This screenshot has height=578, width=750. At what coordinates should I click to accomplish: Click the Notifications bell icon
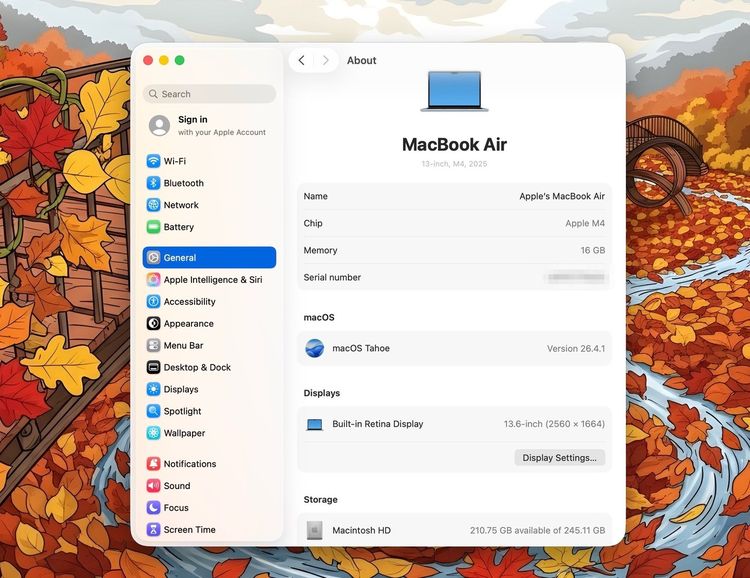click(153, 464)
